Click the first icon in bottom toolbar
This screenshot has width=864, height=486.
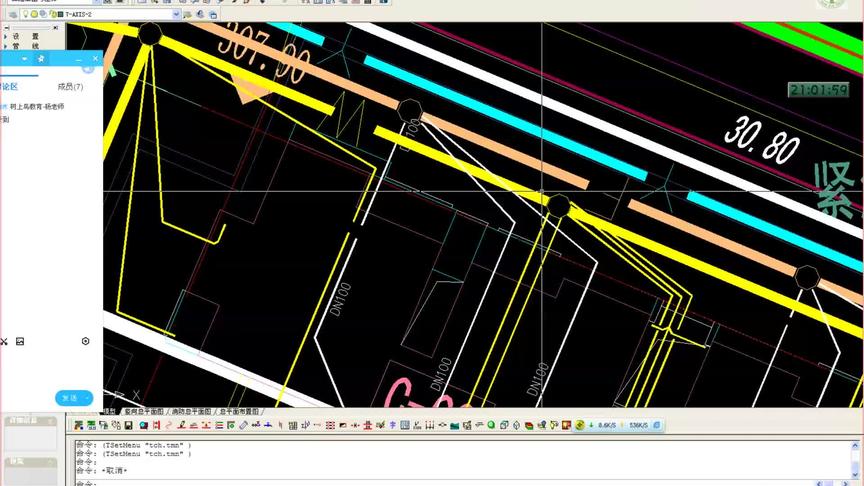(x=78, y=425)
